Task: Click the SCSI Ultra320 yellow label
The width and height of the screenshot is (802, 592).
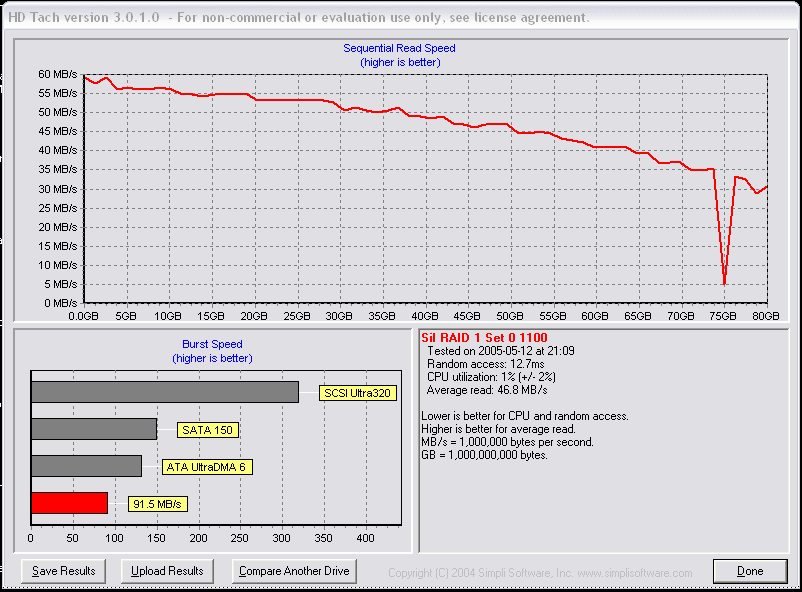Action: coord(358,393)
